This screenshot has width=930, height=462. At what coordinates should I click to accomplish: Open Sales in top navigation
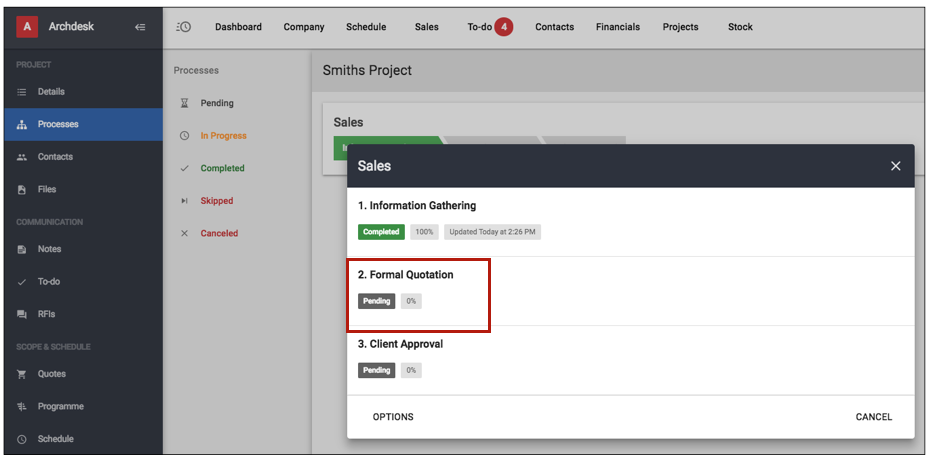[427, 27]
